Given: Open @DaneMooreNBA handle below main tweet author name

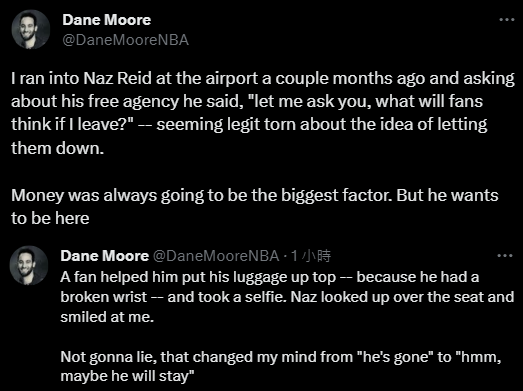Looking at the screenshot, I should 125,40.
